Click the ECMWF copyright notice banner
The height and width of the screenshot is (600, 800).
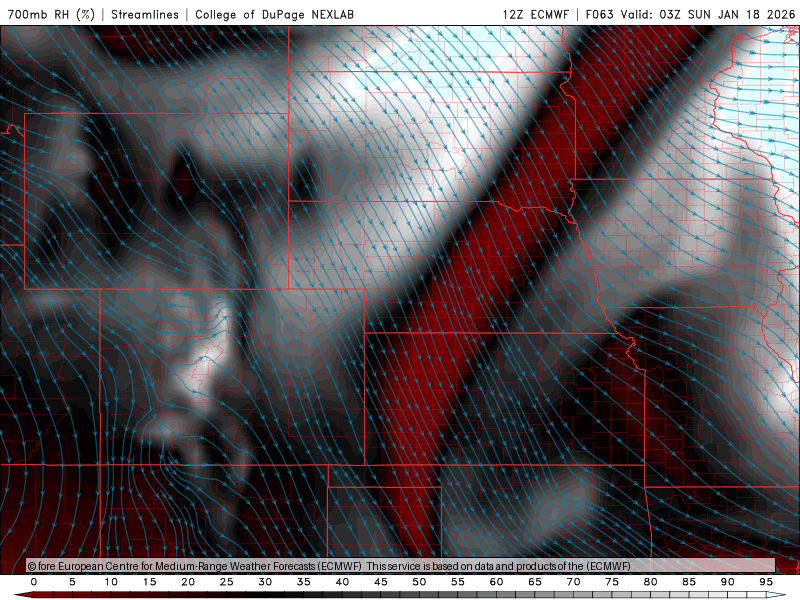(x=401, y=566)
